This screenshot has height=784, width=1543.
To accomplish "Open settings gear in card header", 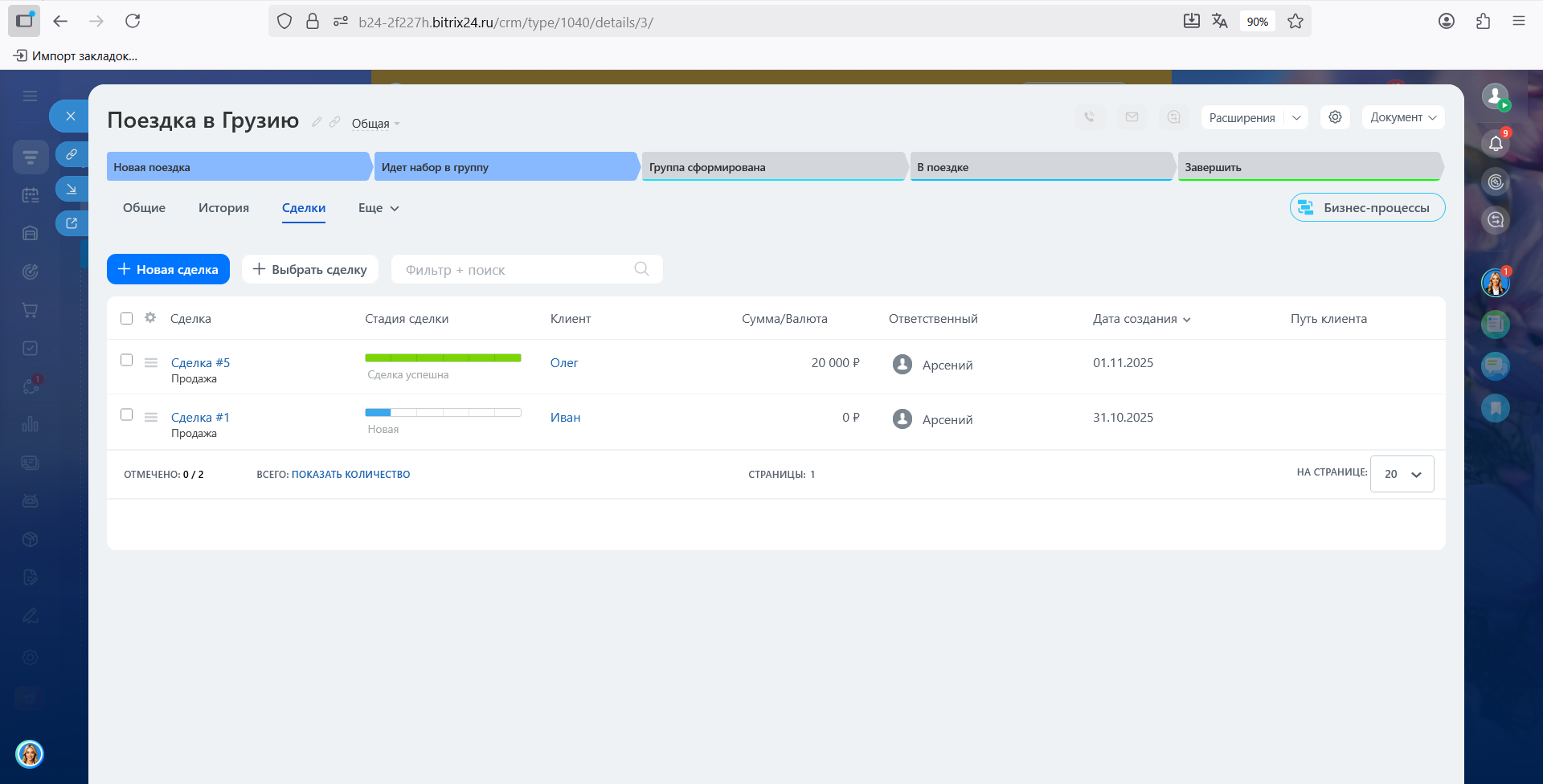I will click(x=1335, y=117).
